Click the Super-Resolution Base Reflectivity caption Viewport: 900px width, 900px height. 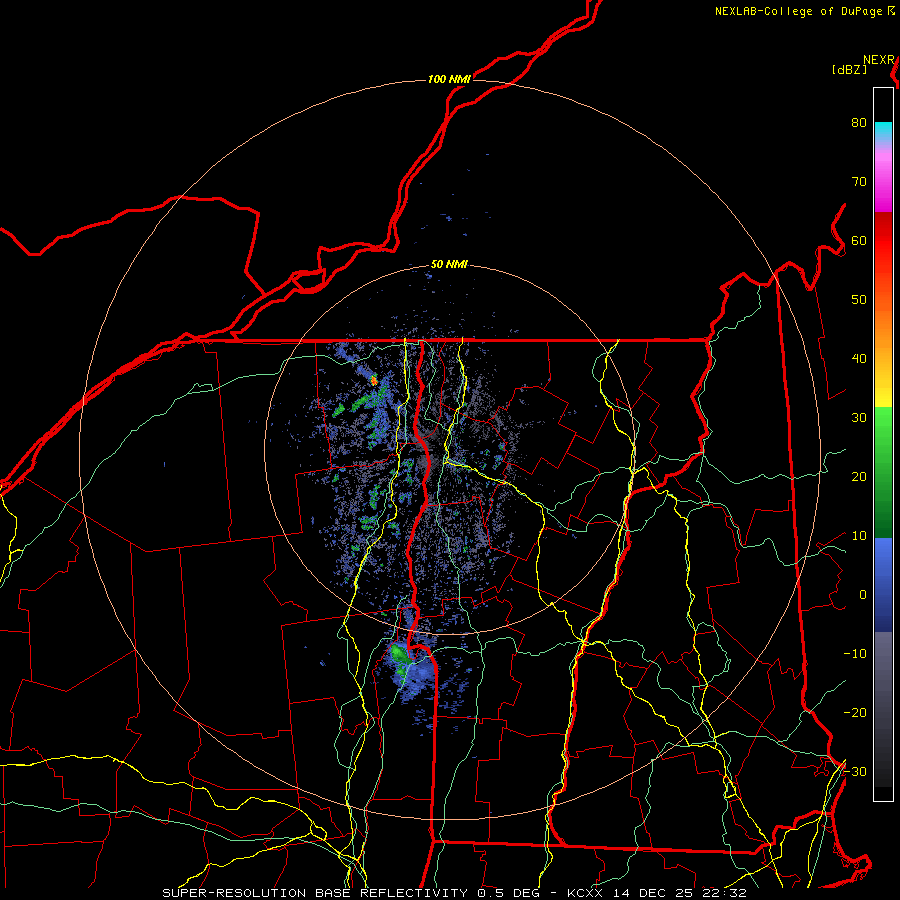pyautogui.click(x=454, y=893)
